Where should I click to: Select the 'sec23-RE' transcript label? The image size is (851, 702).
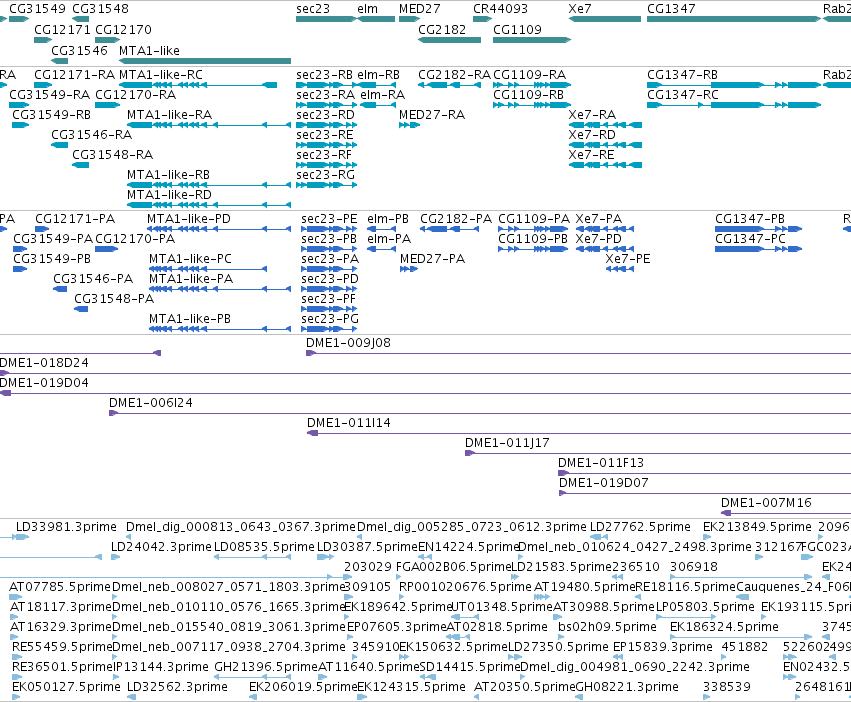tap(325, 134)
